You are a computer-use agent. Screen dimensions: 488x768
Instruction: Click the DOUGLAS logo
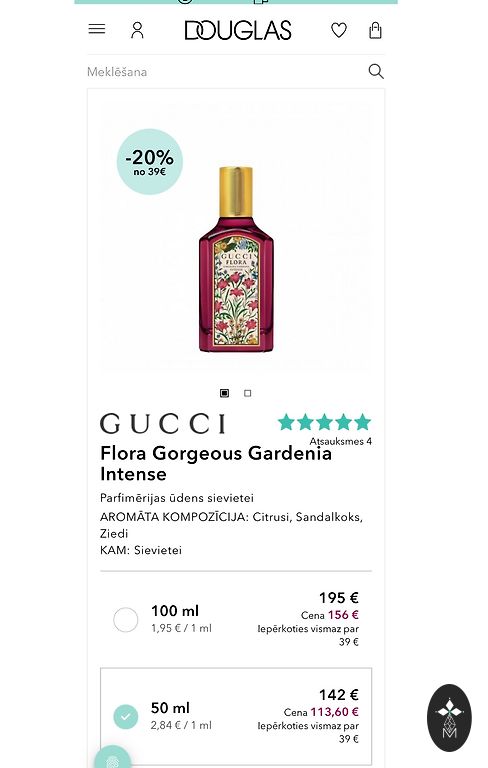click(x=238, y=30)
